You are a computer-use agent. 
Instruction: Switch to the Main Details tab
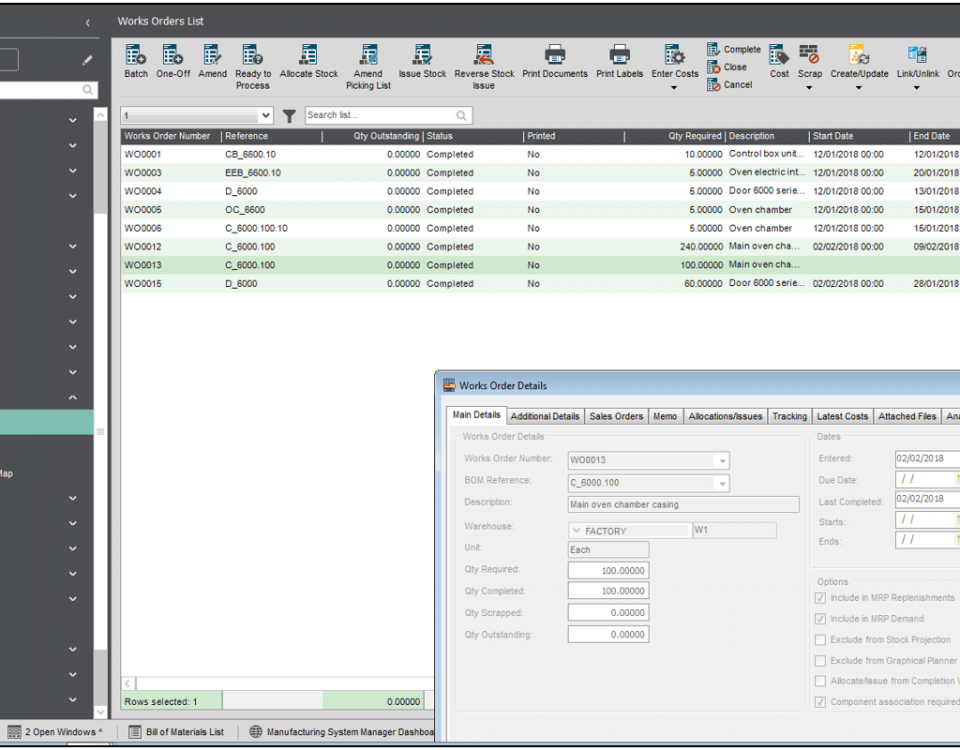[476, 415]
